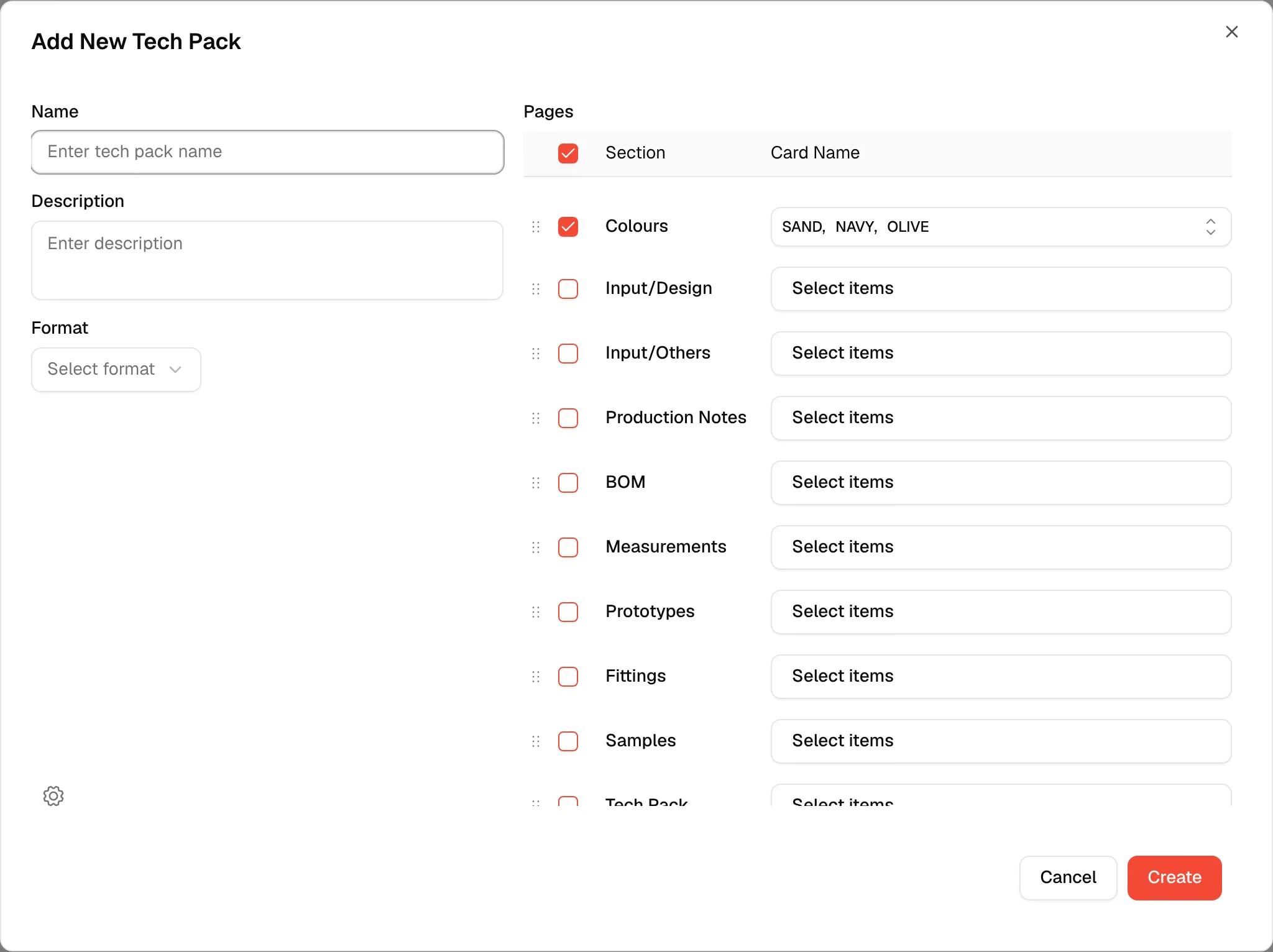Uncheck the Colours section checkbox
This screenshot has width=1273, height=952.
coord(568,227)
